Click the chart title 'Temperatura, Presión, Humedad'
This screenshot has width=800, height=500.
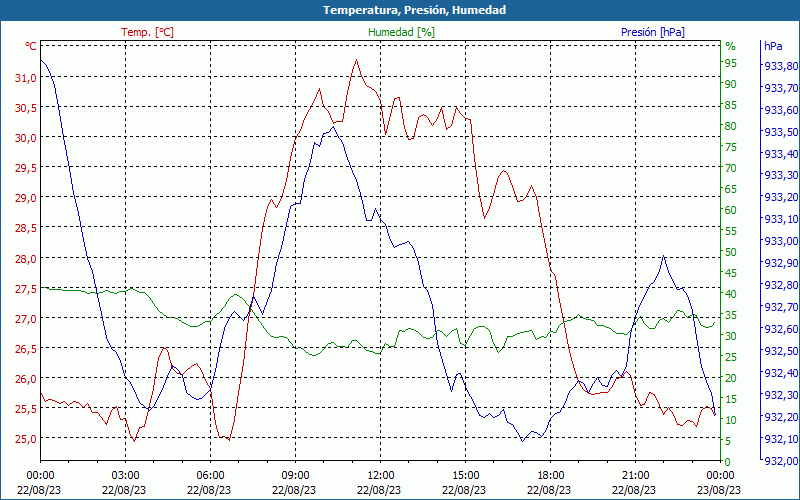pyautogui.click(x=414, y=10)
